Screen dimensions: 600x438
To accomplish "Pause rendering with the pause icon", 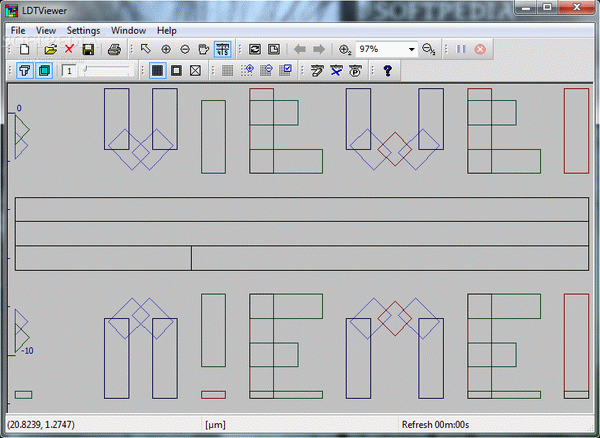I will (x=461, y=49).
